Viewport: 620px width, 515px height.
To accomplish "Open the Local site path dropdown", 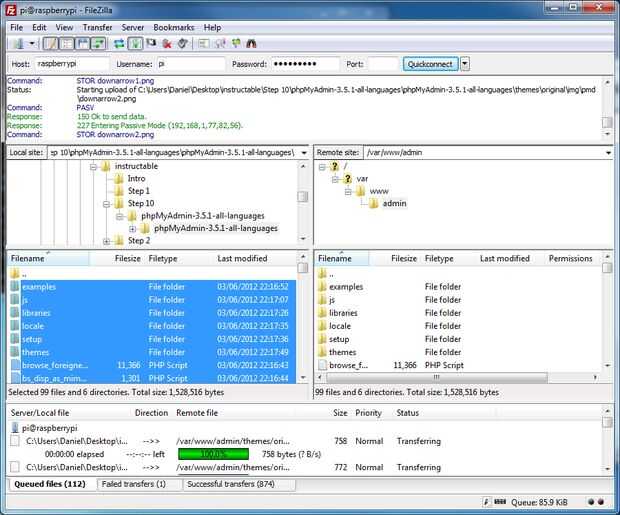I will (x=304, y=153).
